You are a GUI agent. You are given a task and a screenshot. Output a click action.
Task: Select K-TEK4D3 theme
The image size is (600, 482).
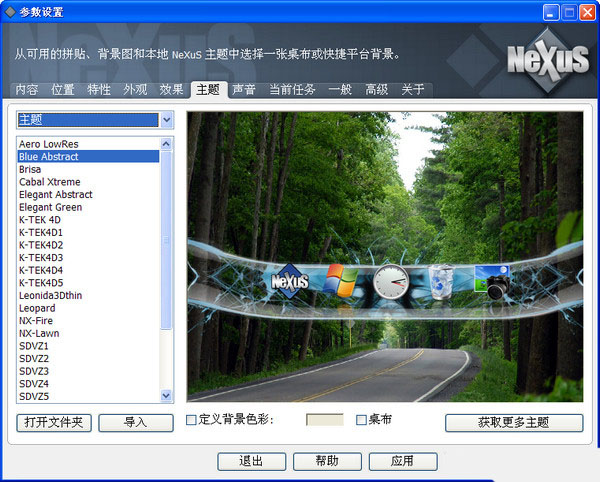(x=88, y=257)
